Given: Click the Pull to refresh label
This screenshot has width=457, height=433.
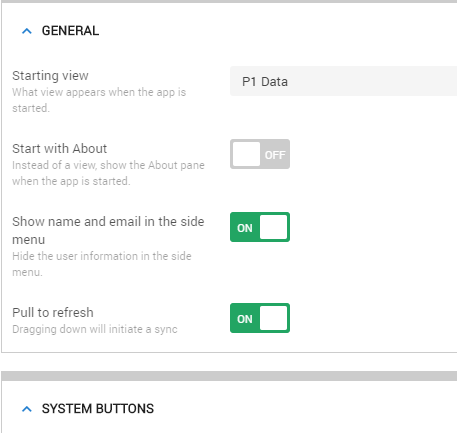Looking at the screenshot, I should 53,313.
